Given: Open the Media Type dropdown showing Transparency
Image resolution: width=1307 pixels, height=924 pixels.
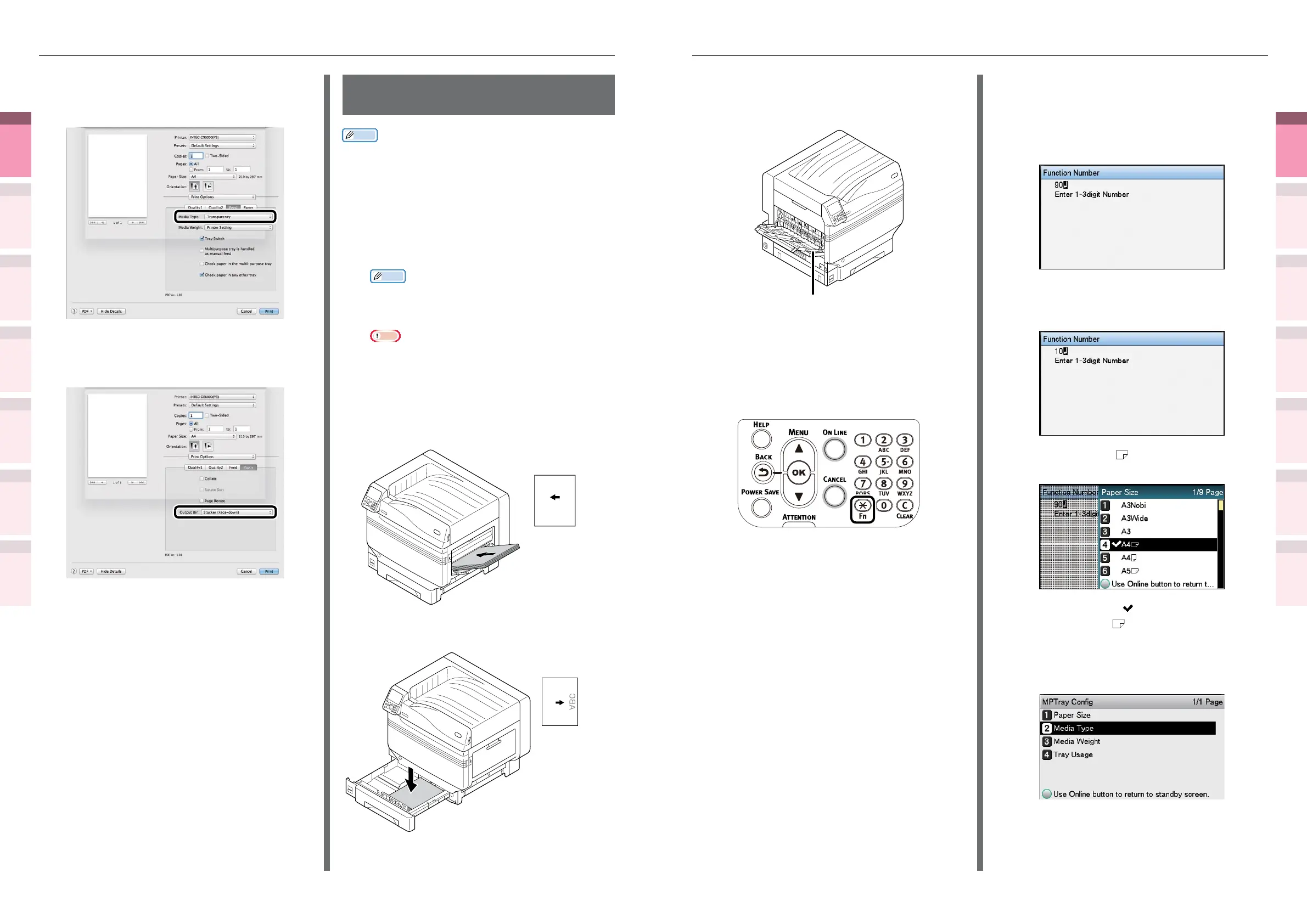Looking at the screenshot, I should [x=239, y=217].
